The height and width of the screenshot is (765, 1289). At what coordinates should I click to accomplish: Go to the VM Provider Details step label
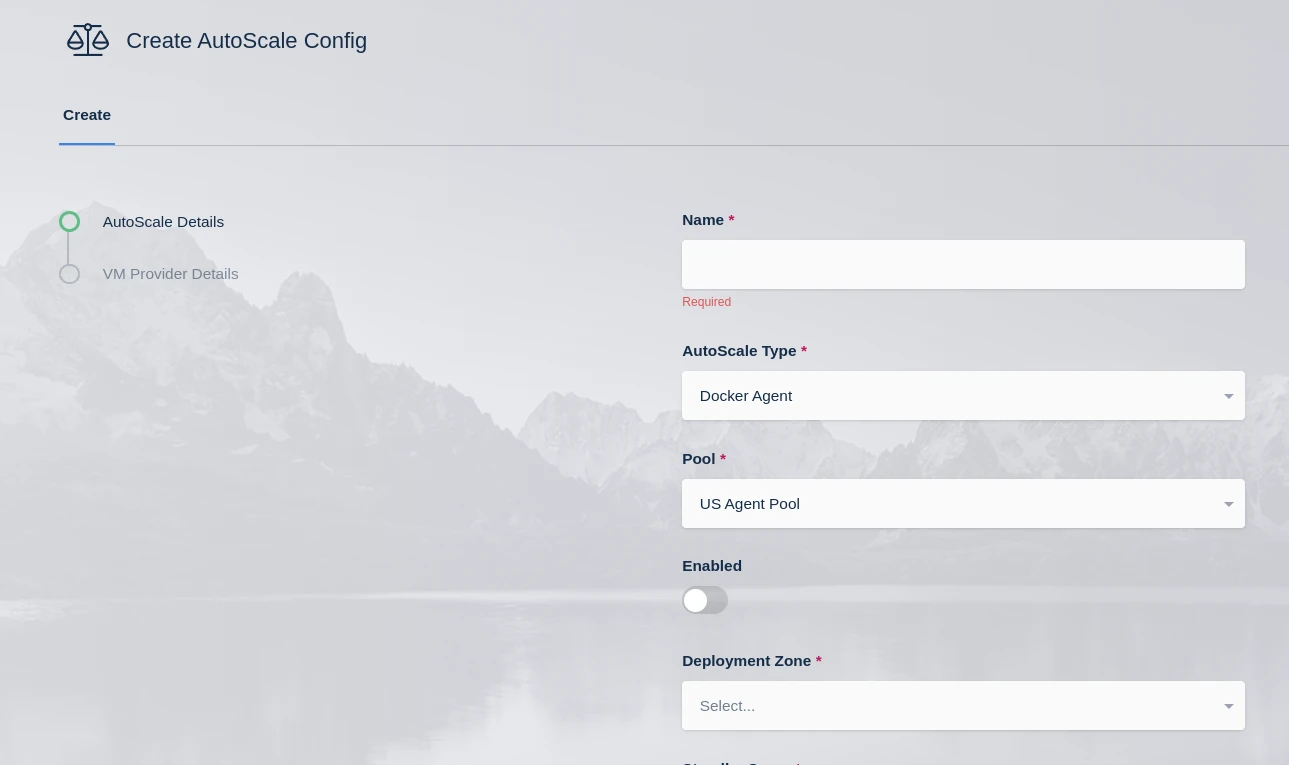(170, 274)
